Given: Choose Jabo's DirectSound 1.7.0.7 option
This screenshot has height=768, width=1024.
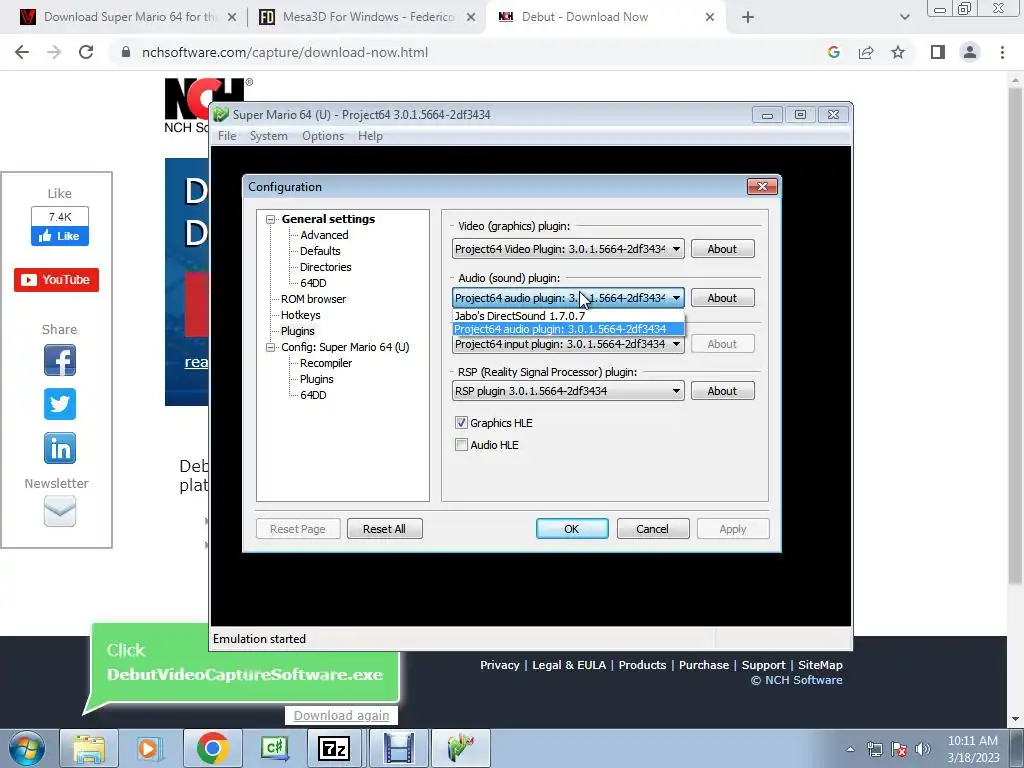Looking at the screenshot, I should (568, 316).
